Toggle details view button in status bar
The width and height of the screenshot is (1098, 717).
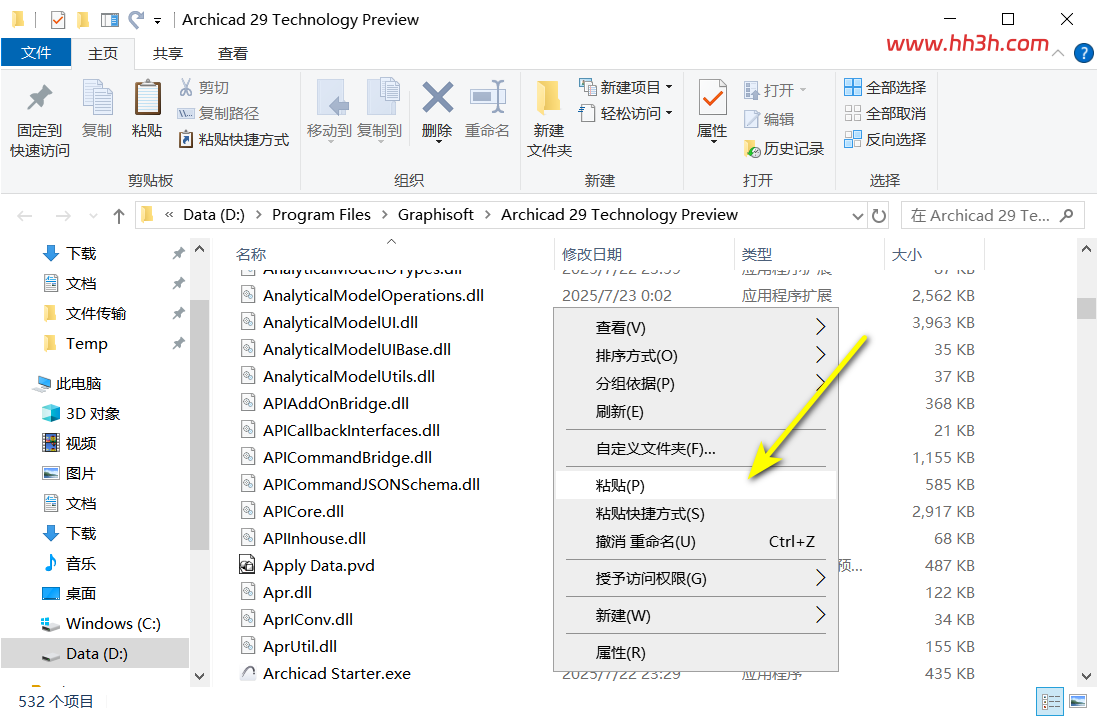click(1050, 701)
